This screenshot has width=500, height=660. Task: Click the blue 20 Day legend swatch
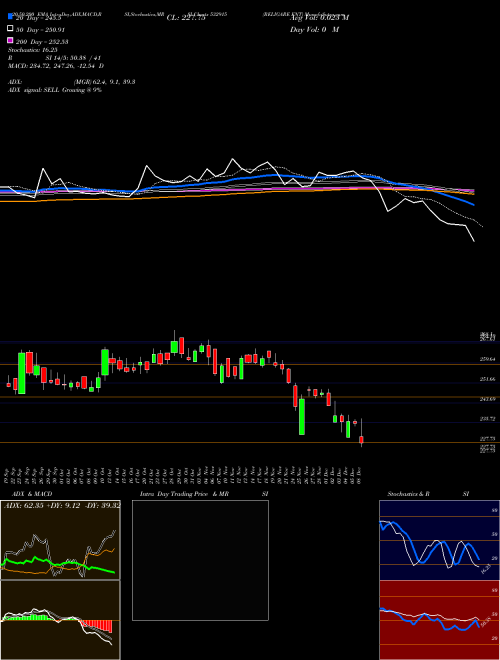(10, 16)
